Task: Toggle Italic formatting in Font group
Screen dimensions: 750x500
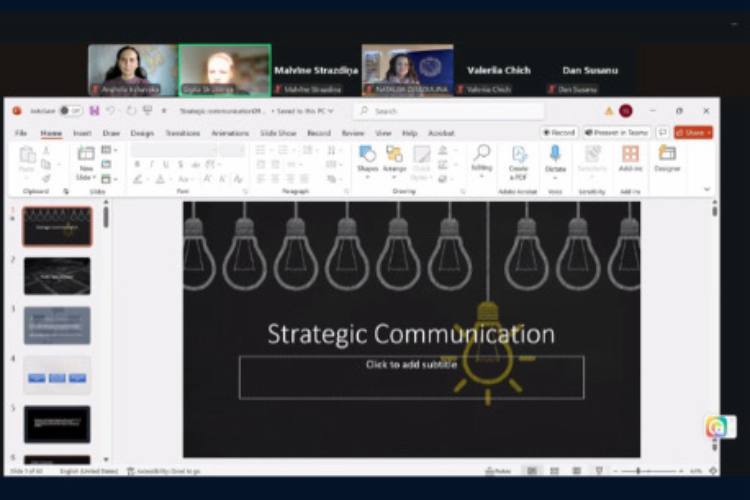Action: (x=150, y=165)
